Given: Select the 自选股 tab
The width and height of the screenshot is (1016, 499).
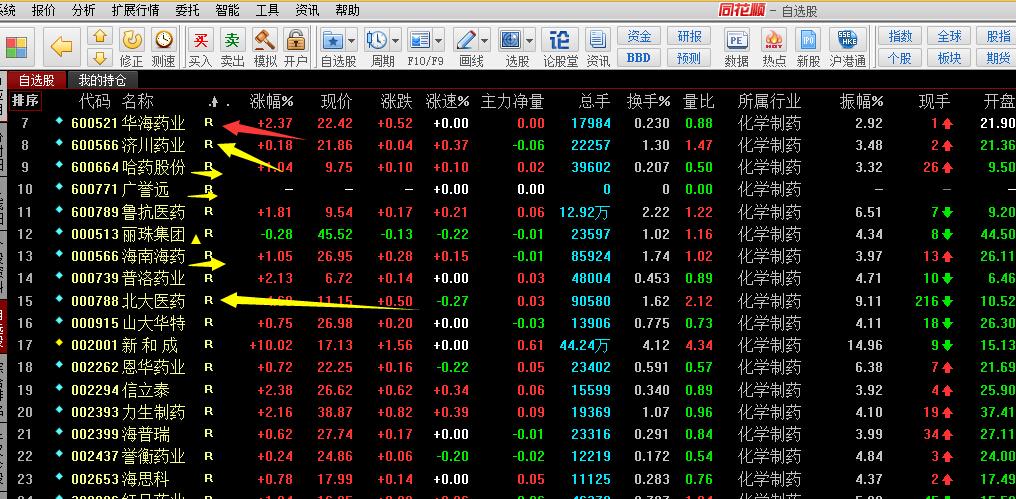Looking at the screenshot, I should pyautogui.click(x=36, y=80).
